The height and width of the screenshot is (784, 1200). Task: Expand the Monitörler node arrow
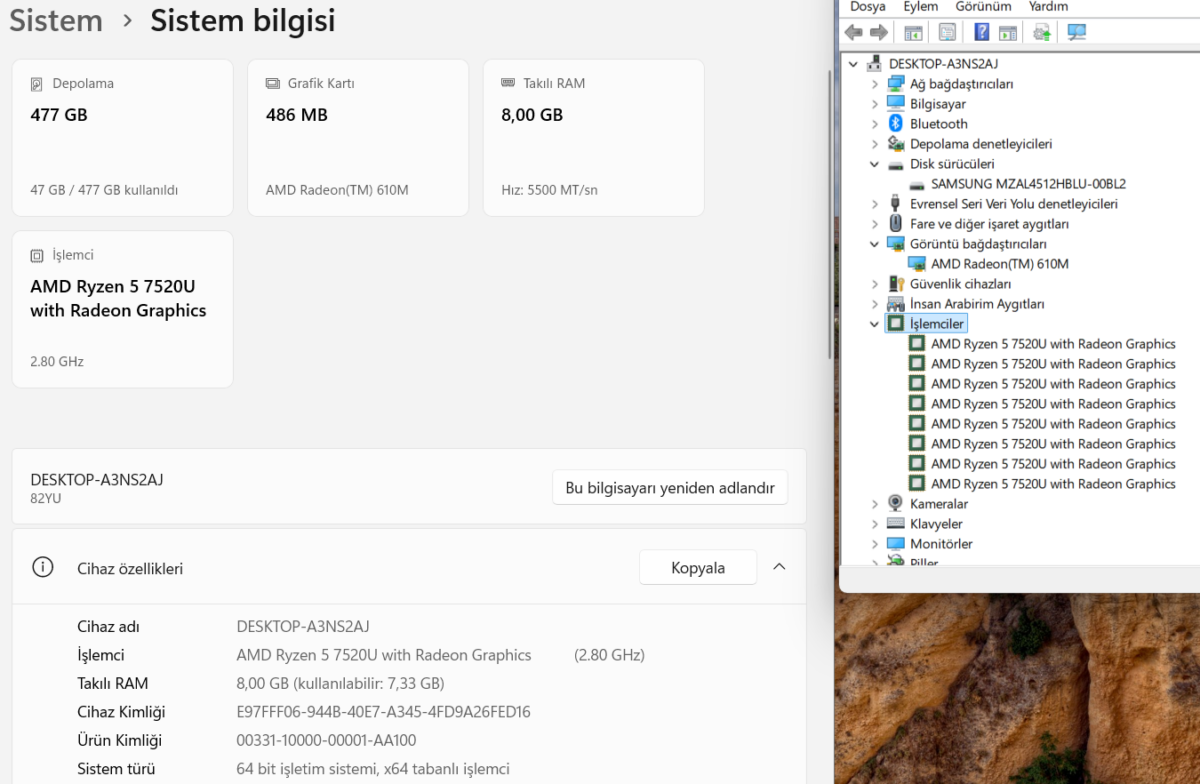pyautogui.click(x=874, y=544)
